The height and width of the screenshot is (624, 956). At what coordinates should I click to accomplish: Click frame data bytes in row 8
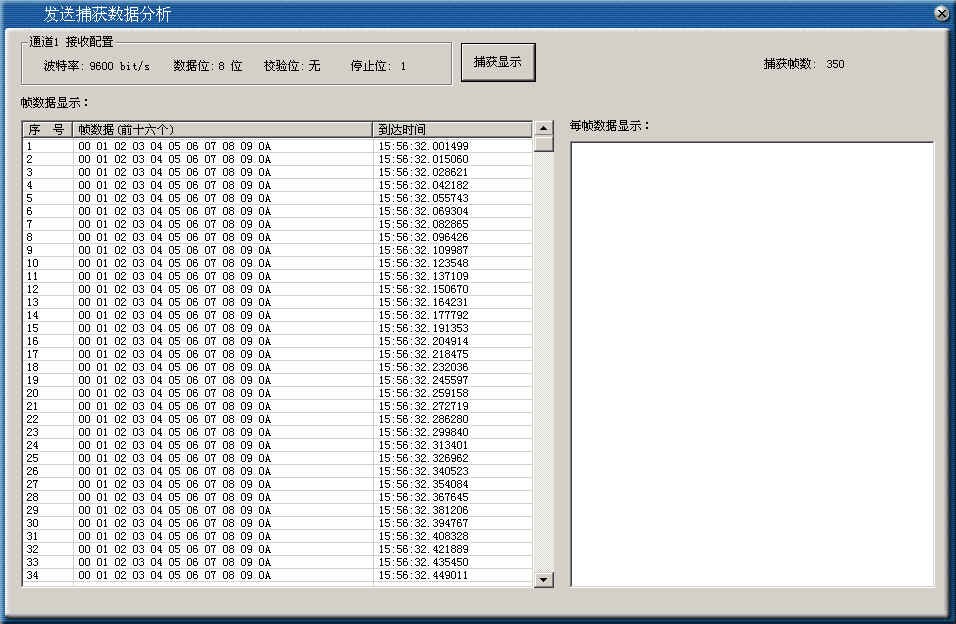pos(174,237)
